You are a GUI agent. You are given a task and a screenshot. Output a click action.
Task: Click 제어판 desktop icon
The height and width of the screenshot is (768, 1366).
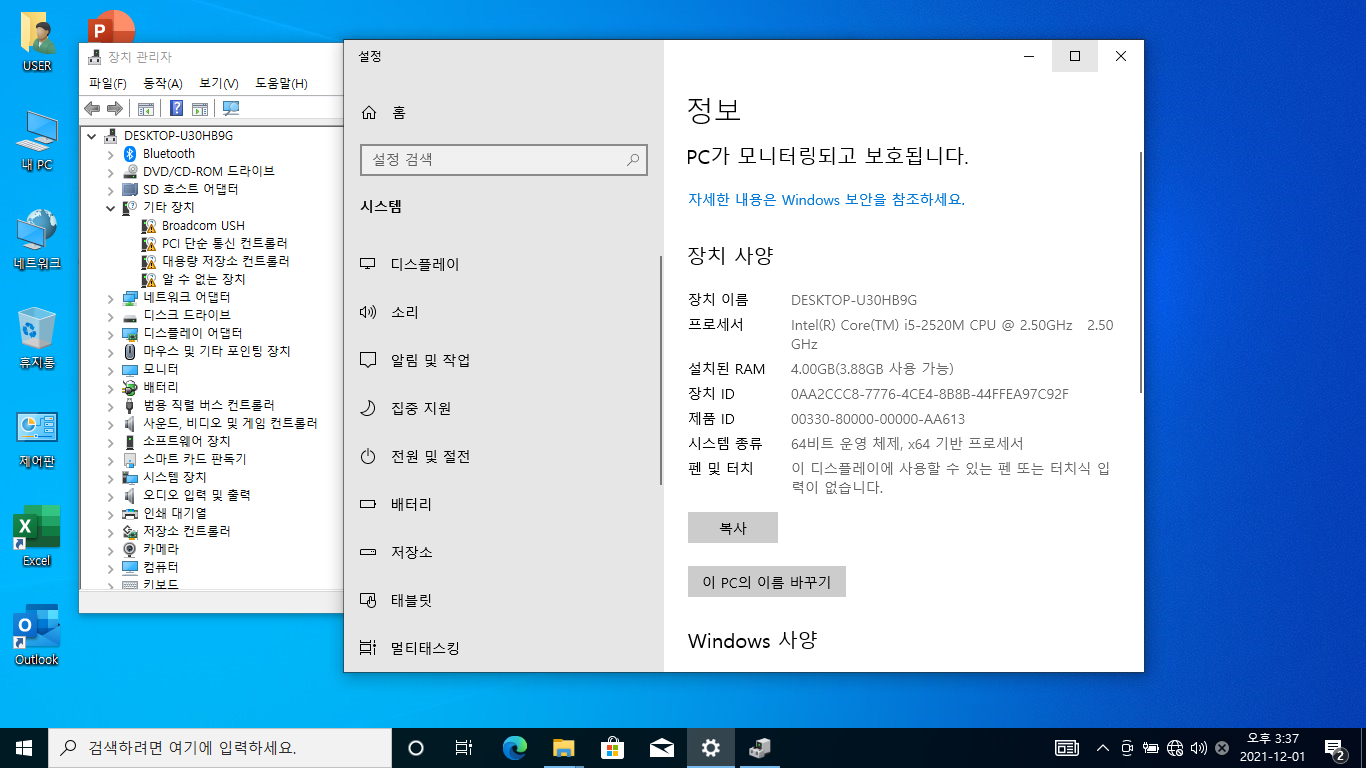point(37,437)
